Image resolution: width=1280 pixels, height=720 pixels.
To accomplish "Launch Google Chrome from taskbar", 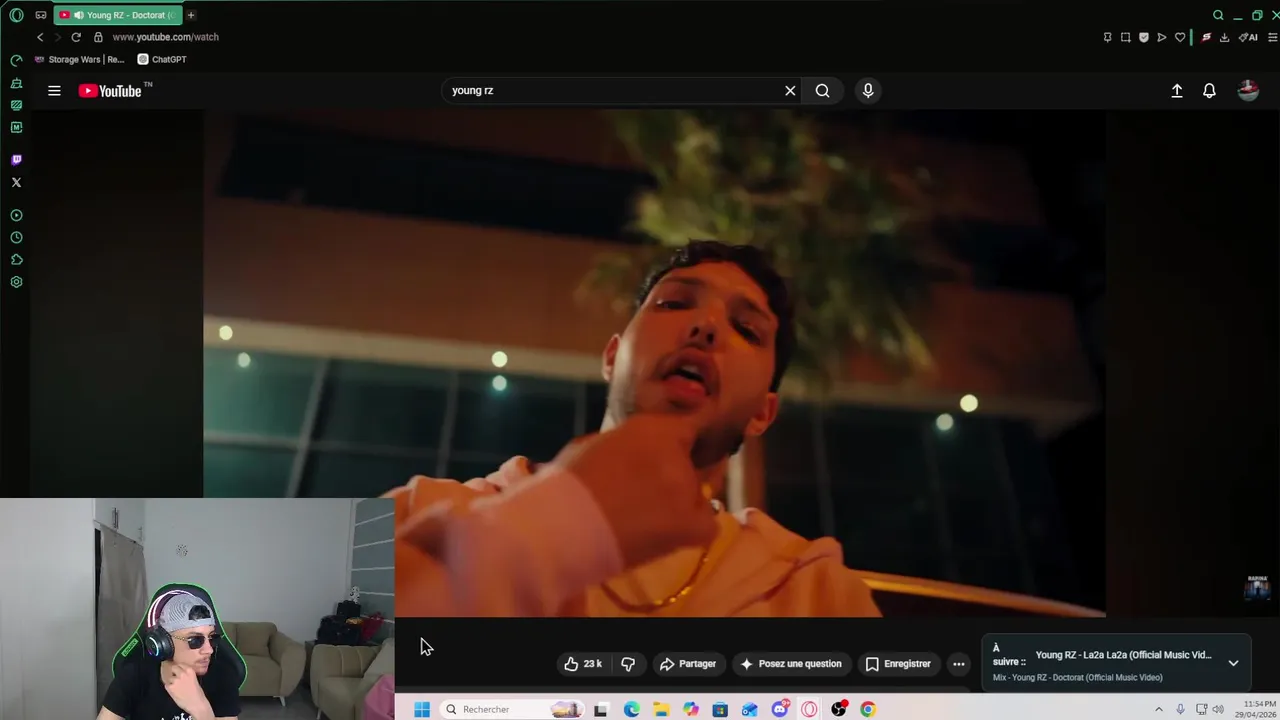I will tap(868, 709).
